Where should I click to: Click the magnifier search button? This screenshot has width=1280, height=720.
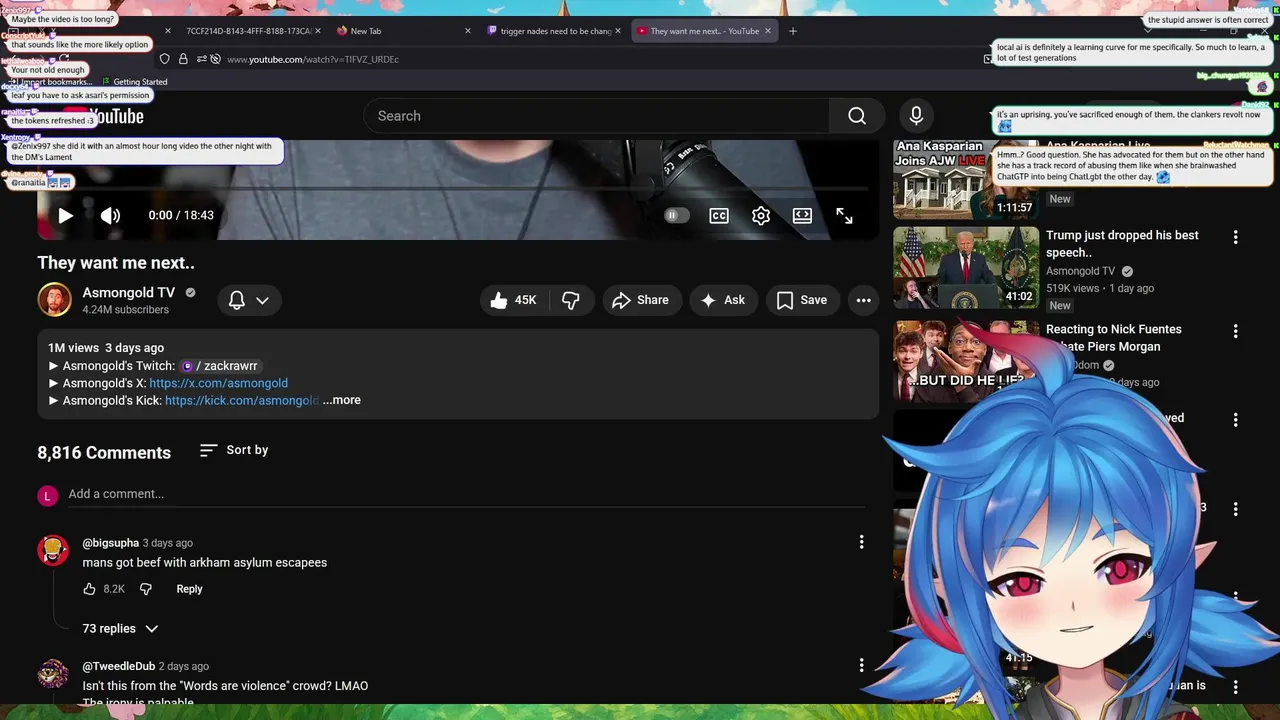tap(857, 116)
